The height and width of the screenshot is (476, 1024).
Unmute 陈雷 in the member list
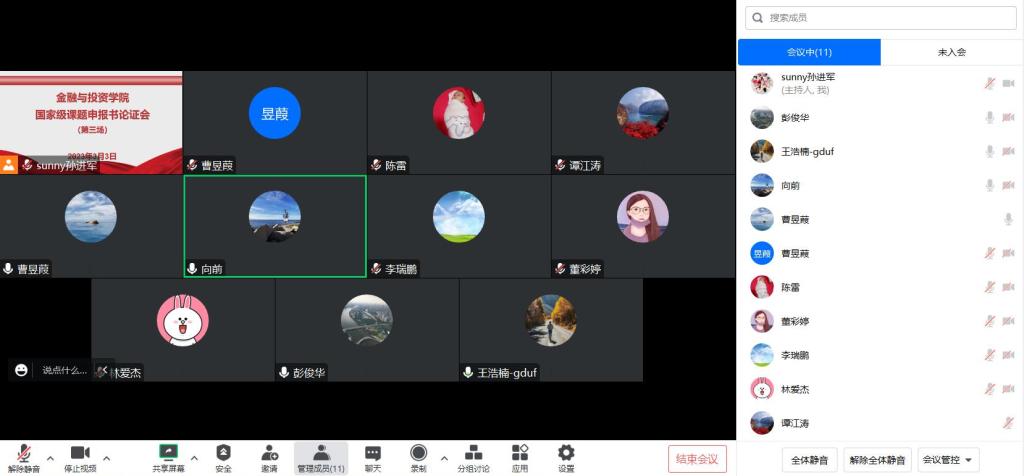[x=989, y=288]
